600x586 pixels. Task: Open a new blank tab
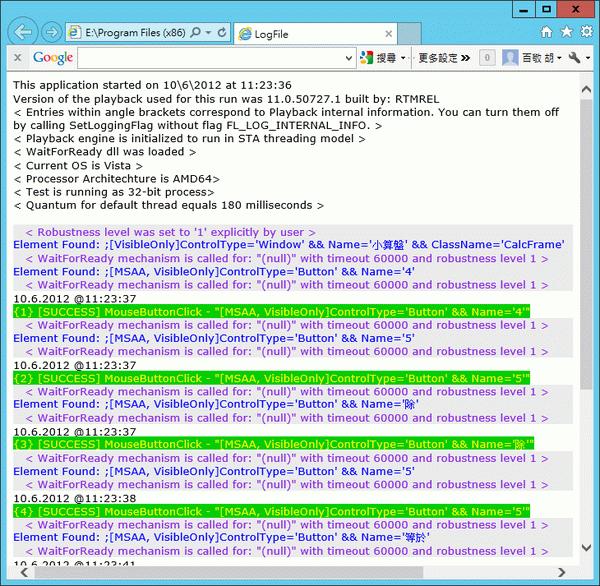[409, 34]
